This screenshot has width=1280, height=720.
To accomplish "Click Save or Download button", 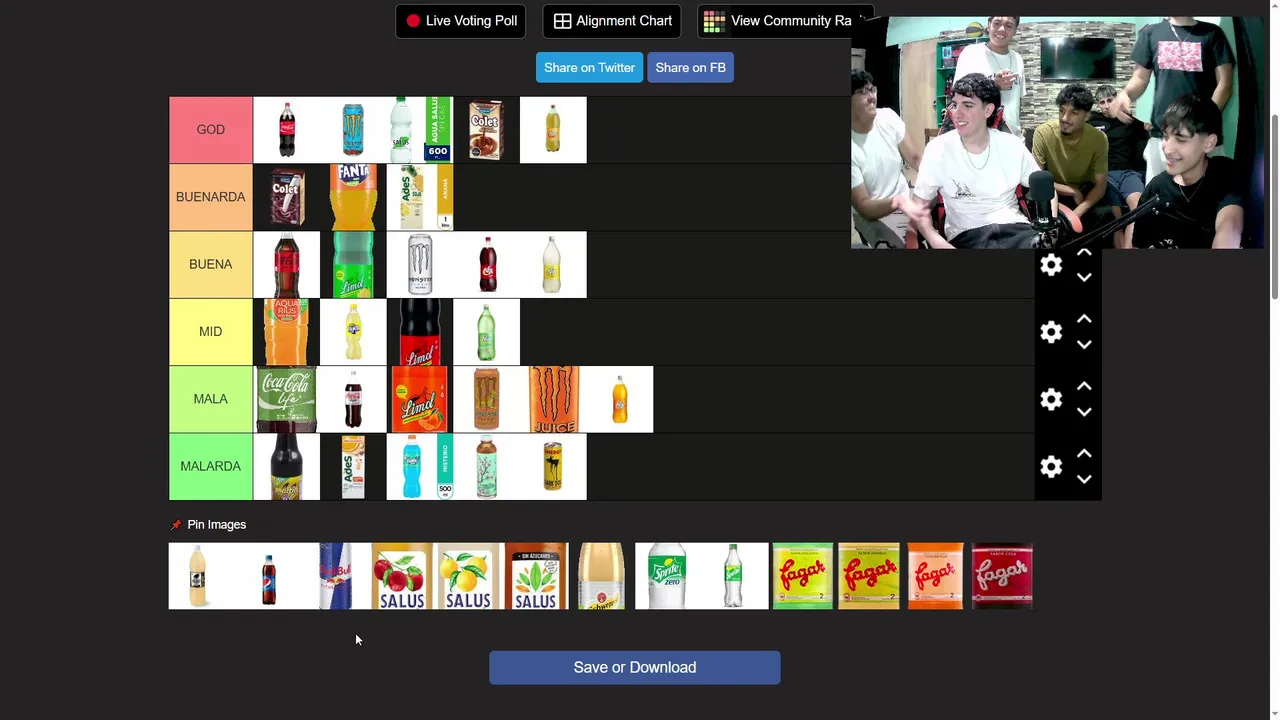I will [x=635, y=668].
